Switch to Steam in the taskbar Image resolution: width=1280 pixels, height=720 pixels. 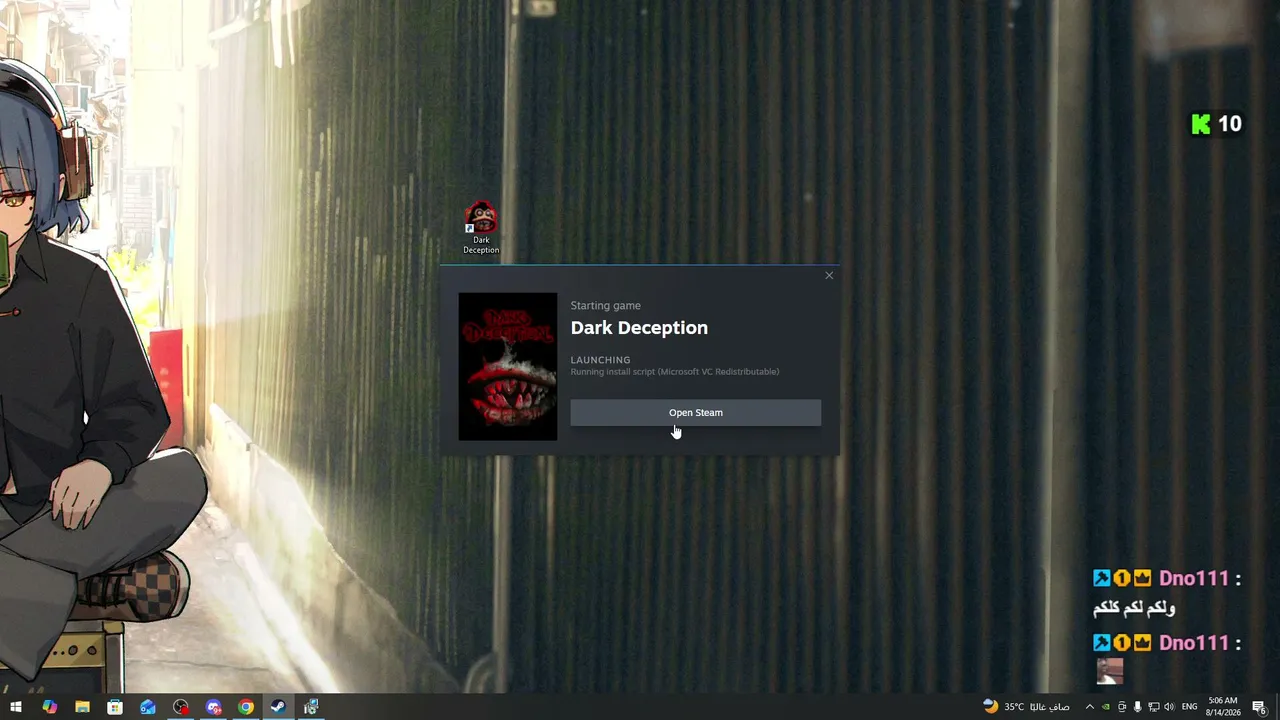[278, 707]
